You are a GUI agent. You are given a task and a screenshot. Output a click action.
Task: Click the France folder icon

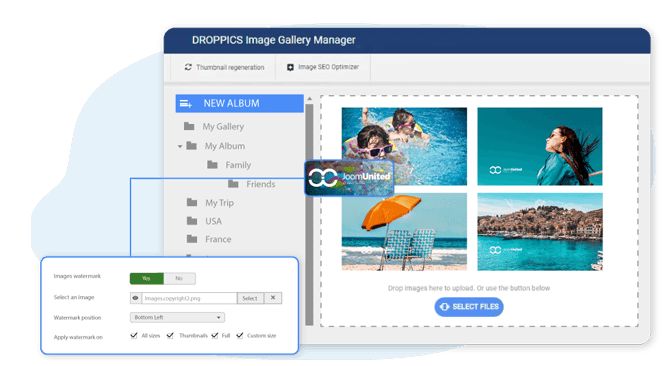click(192, 239)
